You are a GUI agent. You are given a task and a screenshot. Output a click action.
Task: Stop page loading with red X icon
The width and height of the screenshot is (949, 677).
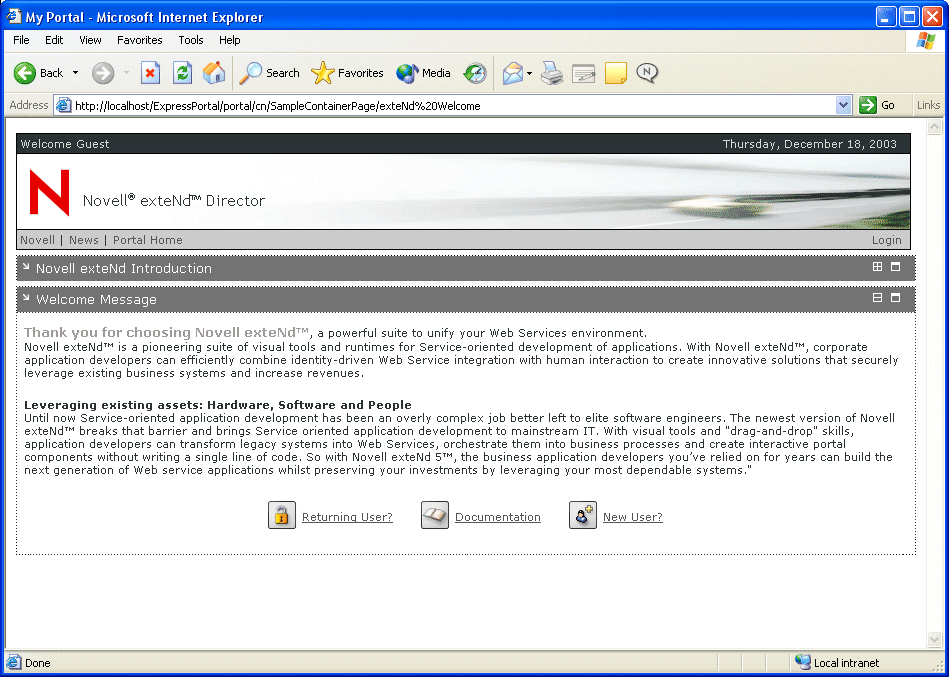tap(150, 73)
